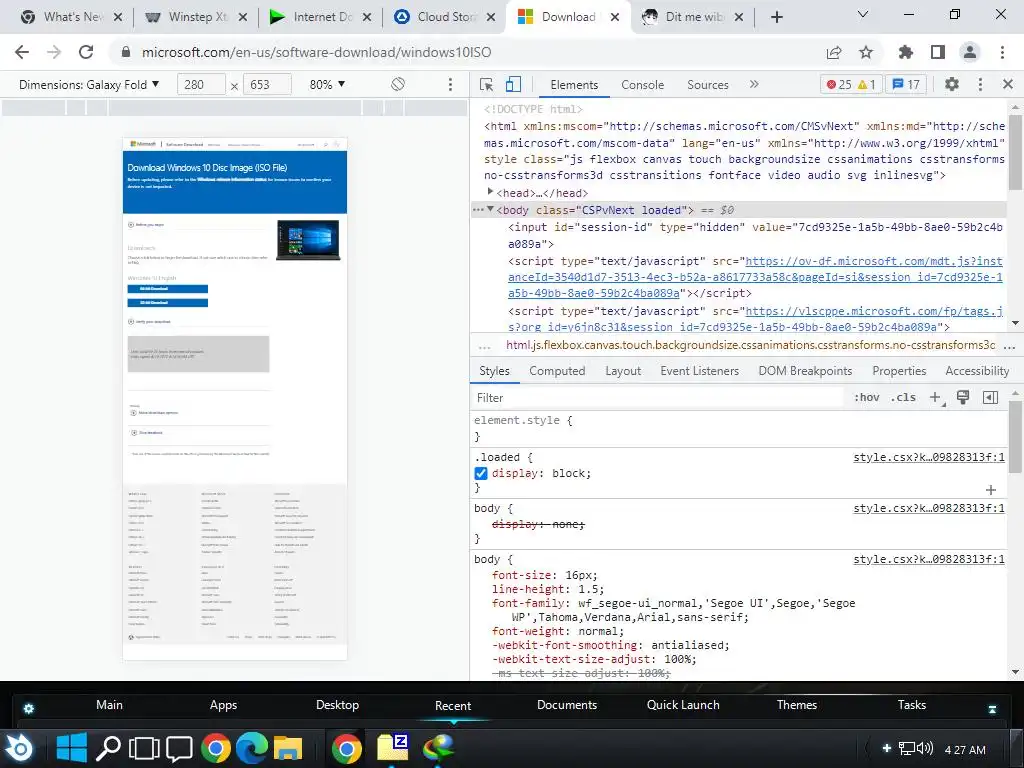Switch to the Elements tab
This screenshot has height=768, width=1024.
574,85
